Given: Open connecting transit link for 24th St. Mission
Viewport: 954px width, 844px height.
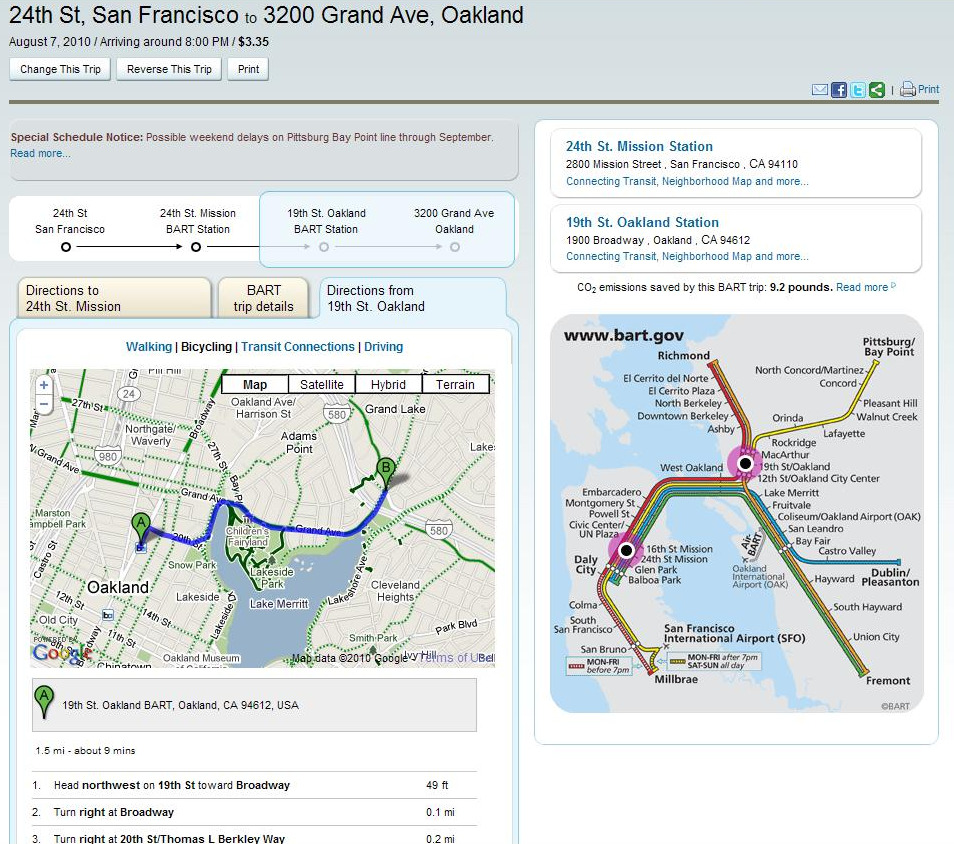Looking at the screenshot, I should (687, 181).
